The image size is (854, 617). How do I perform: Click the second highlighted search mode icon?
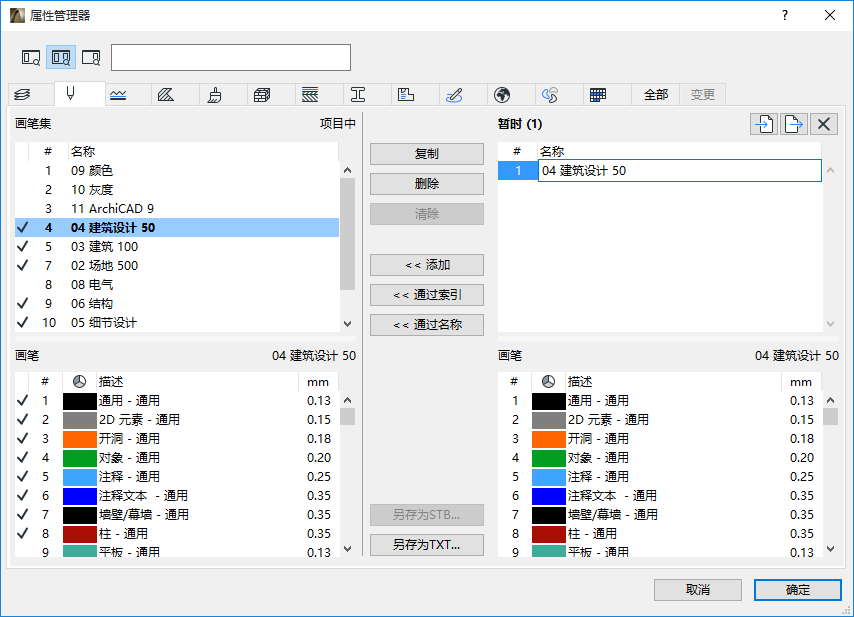[x=60, y=57]
